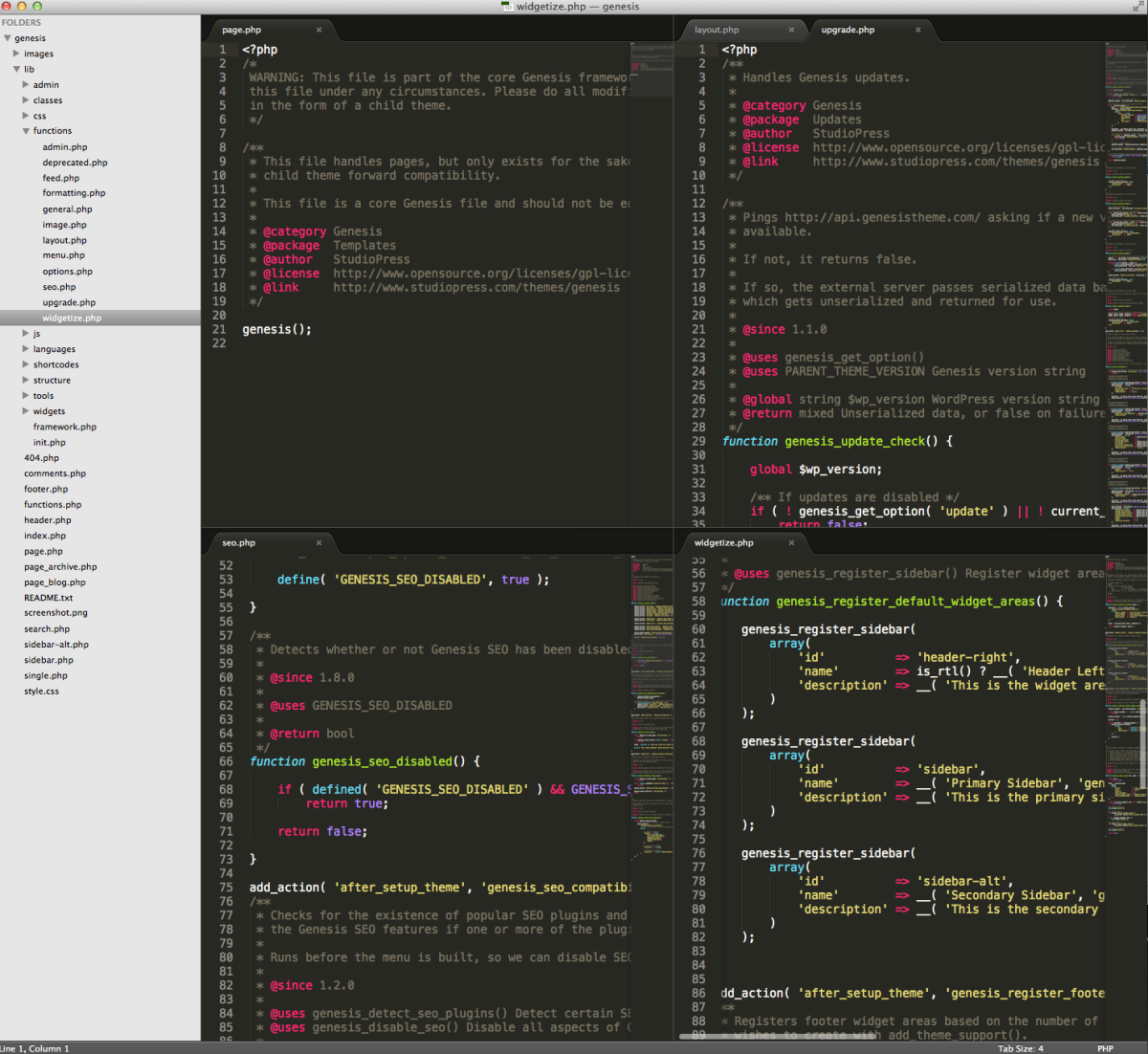Image resolution: width=1148 pixels, height=1054 pixels.
Task: Open screenshot.png in the sidebar
Action: pos(55,613)
